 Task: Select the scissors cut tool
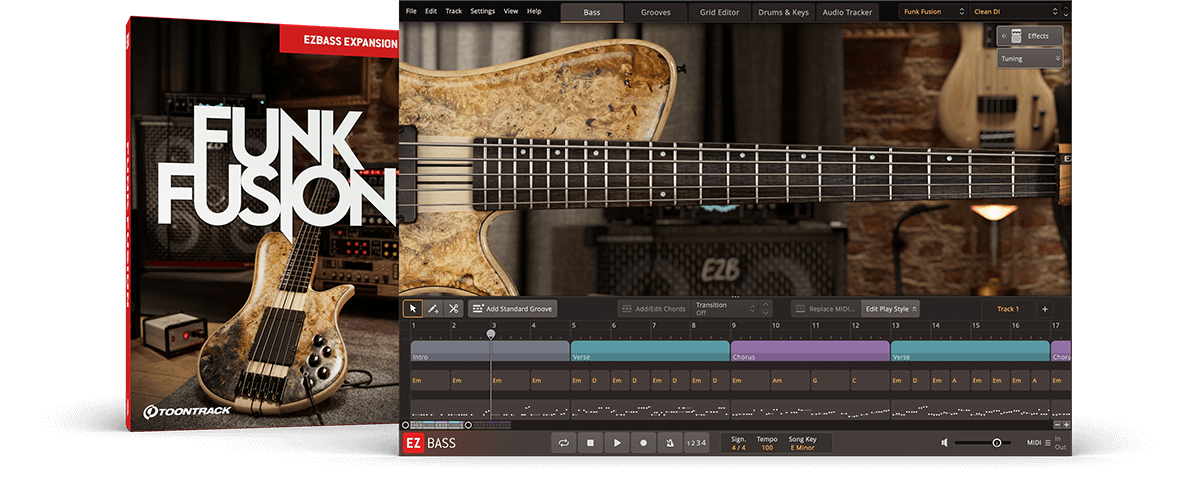point(453,309)
